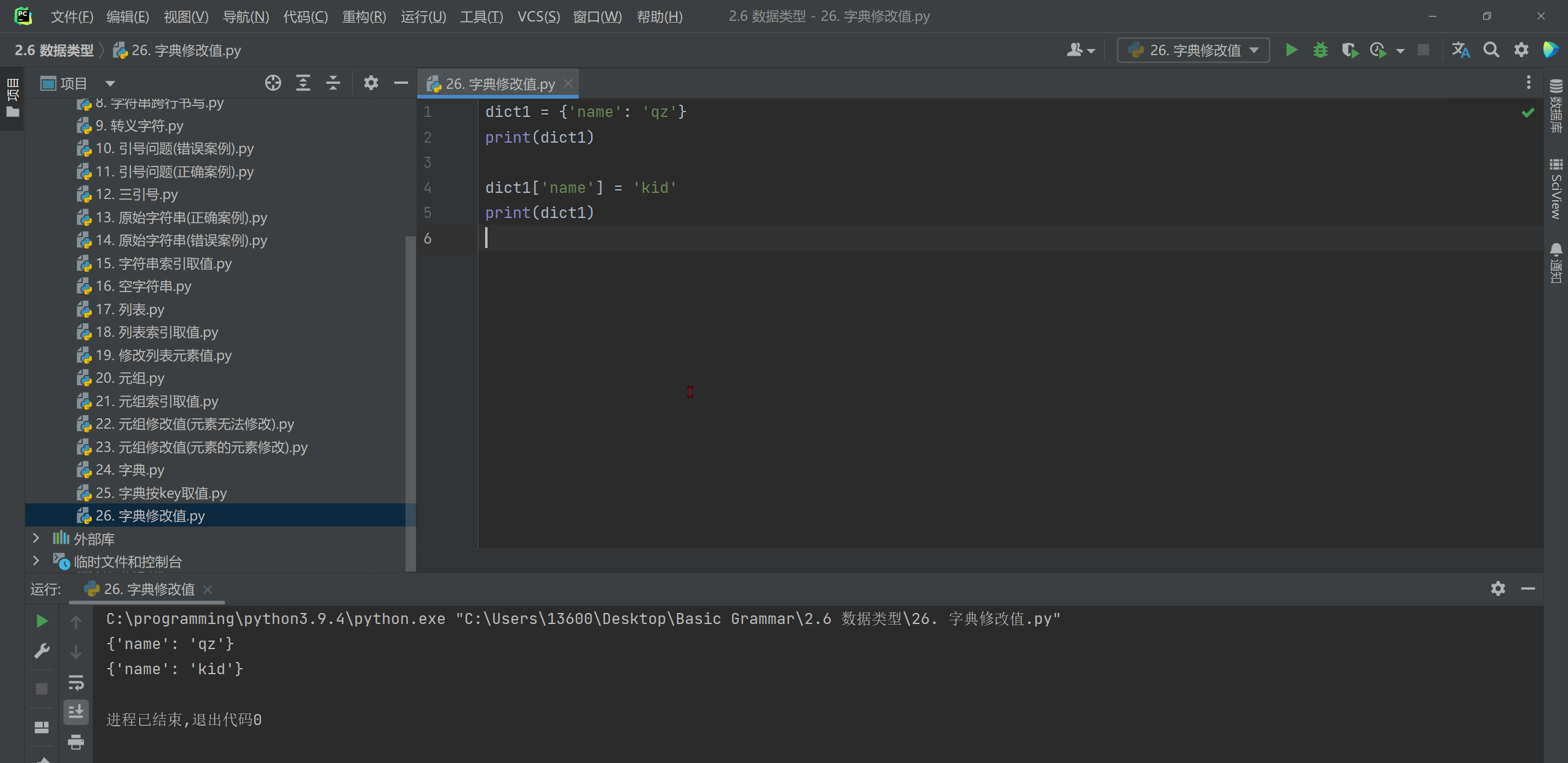Run with coverage shield icon
Viewport: 1568px width, 763px height.
(x=1349, y=50)
